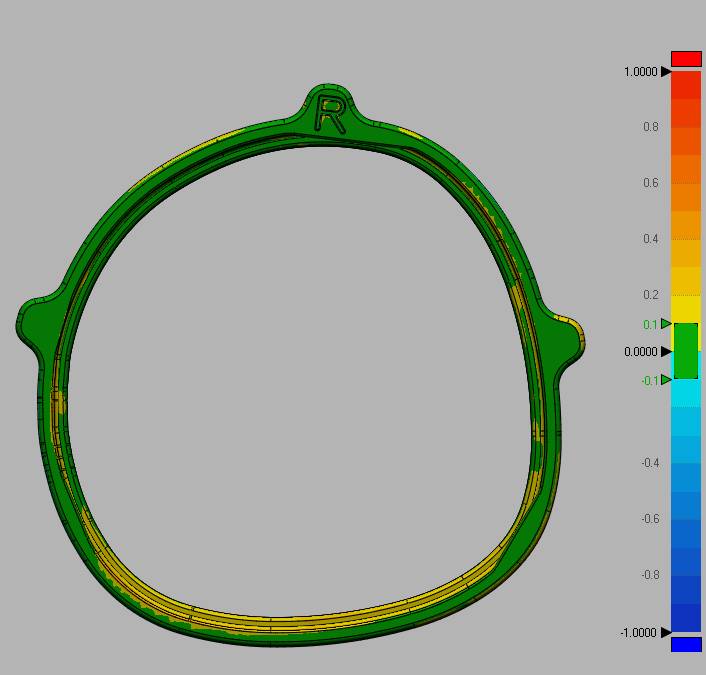This screenshot has height=675, width=706.
Task: Click the 0.8 scale label
Action: point(651,127)
